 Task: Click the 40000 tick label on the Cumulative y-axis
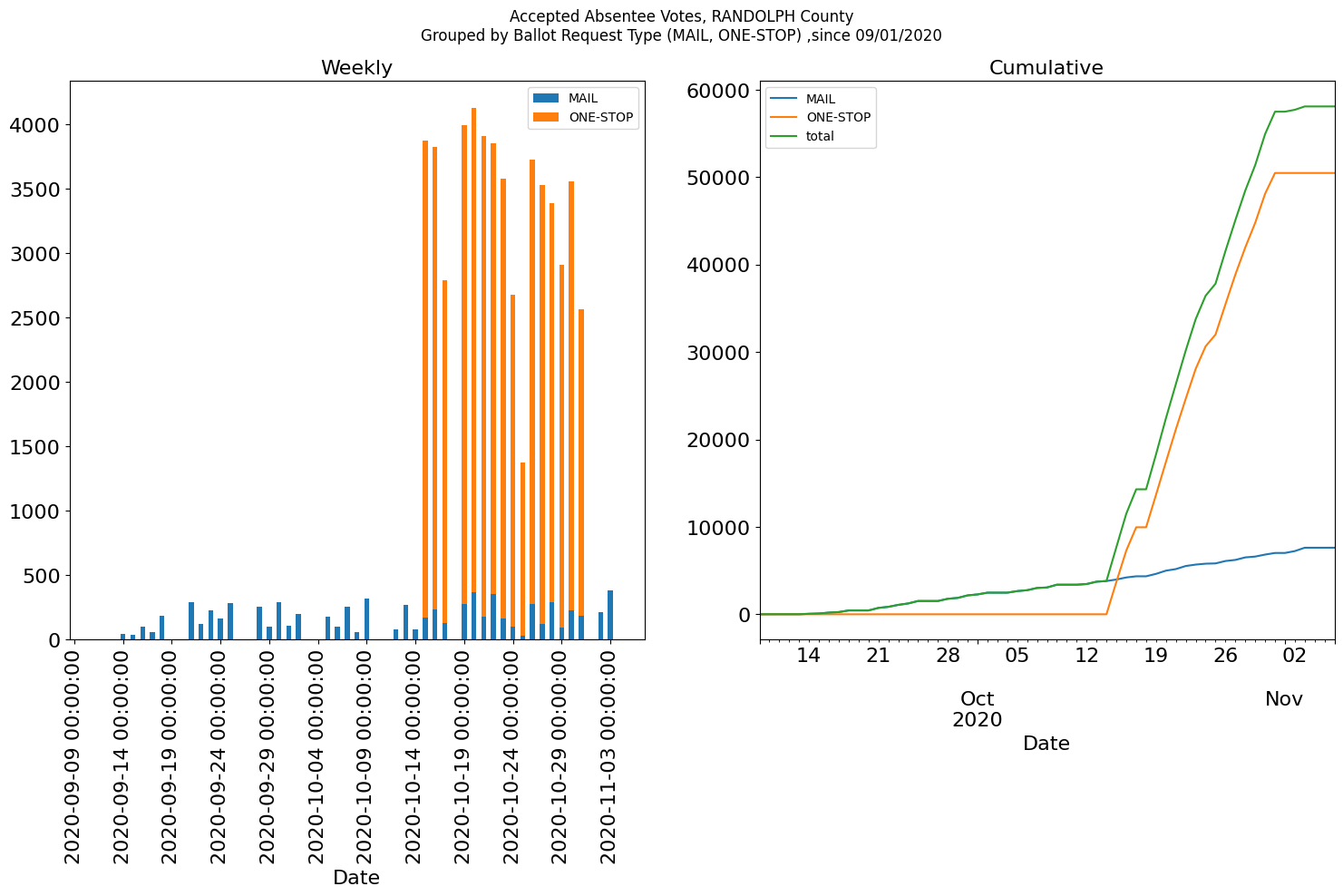click(718, 266)
